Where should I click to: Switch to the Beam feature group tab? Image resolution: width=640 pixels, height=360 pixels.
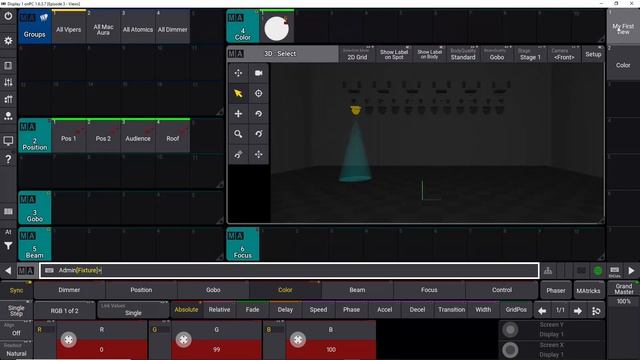(357, 290)
